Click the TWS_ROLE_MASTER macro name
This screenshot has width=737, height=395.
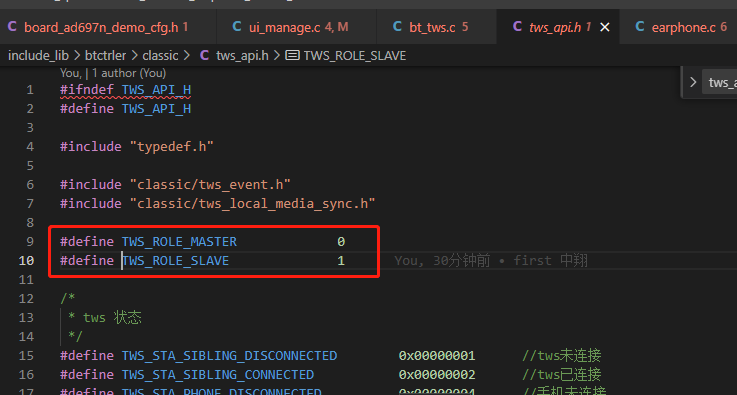180,242
